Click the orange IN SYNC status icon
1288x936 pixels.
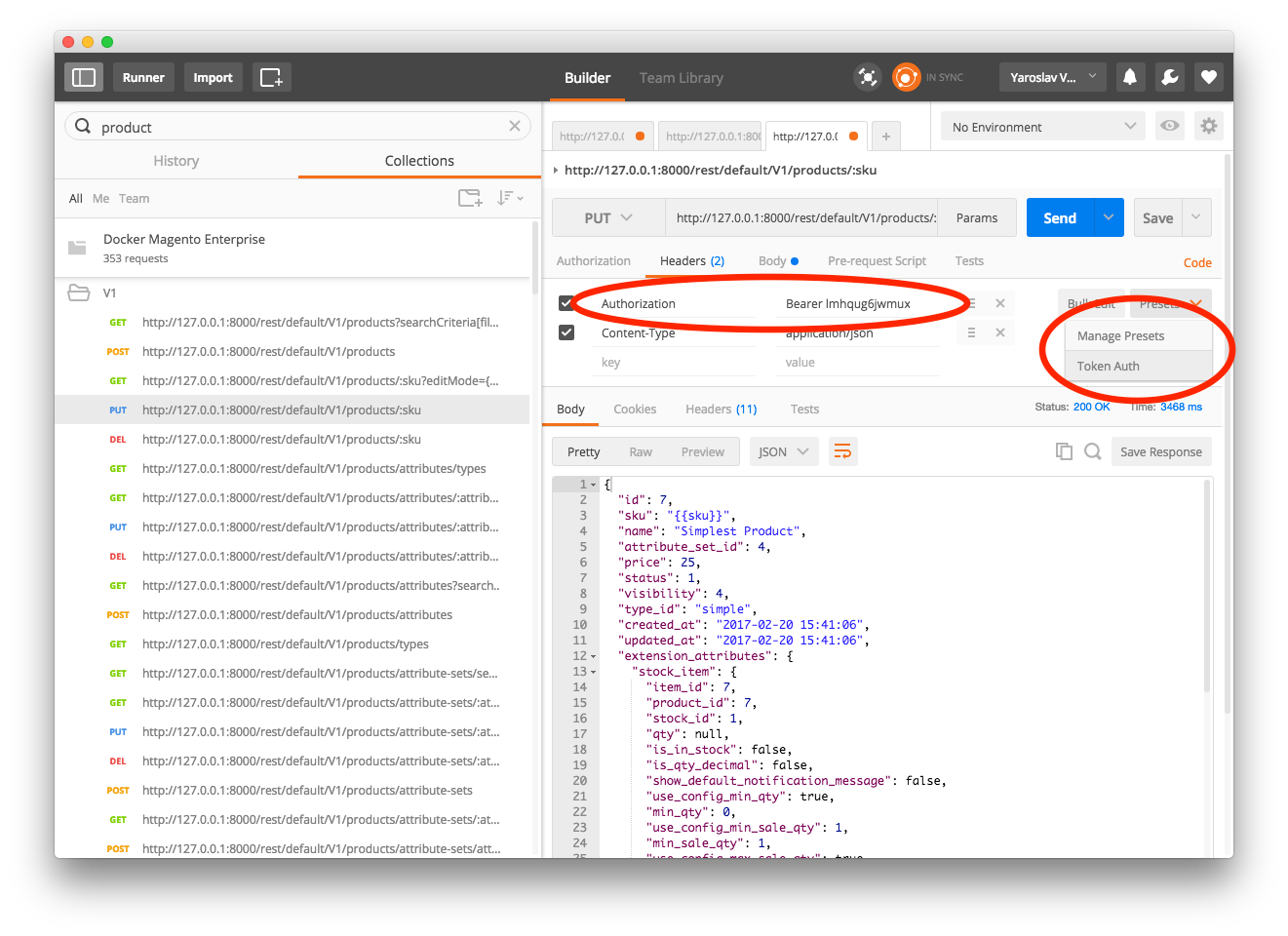pyautogui.click(x=906, y=76)
